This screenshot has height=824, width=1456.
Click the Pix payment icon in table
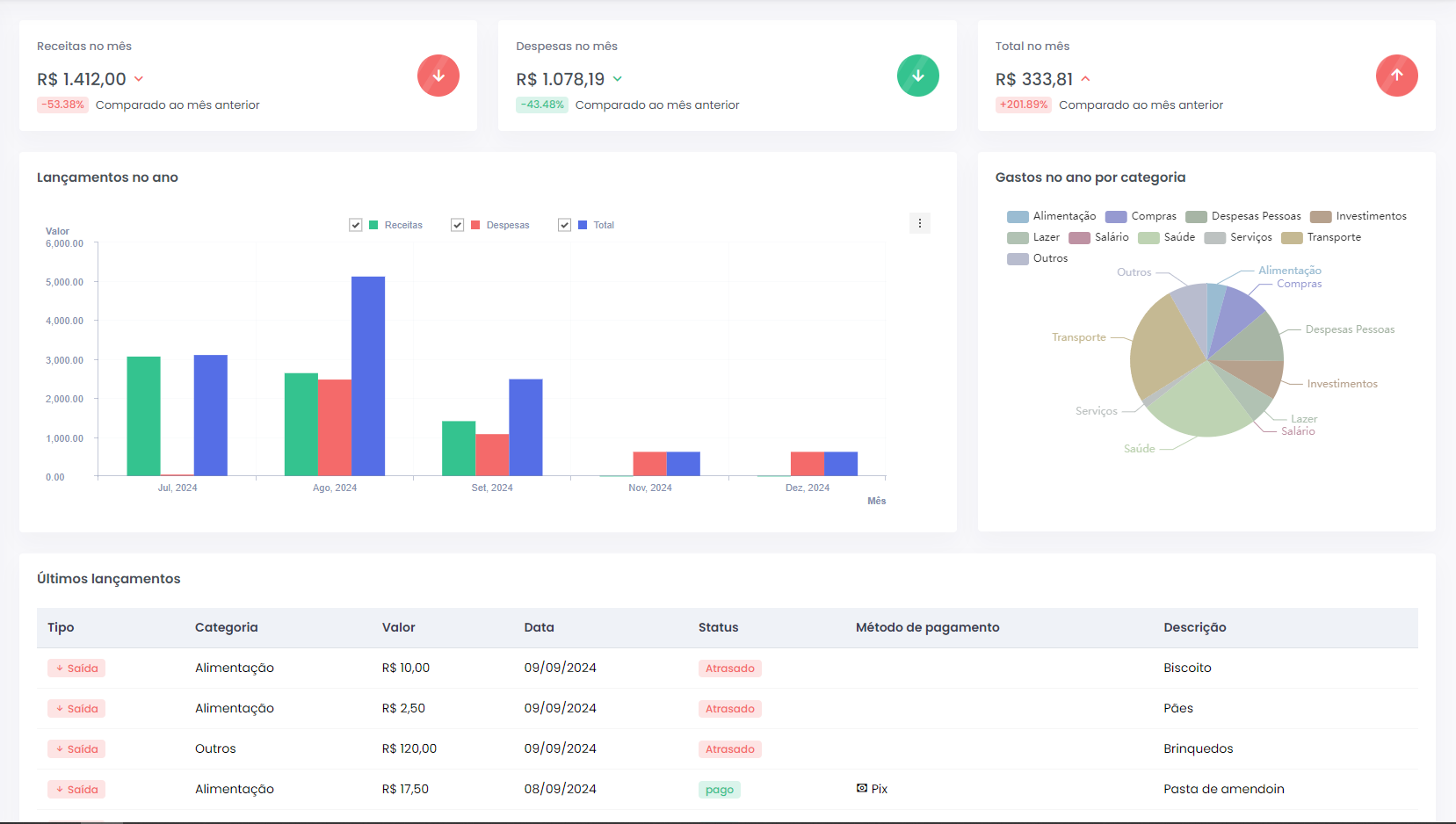click(x=862, y=789)
